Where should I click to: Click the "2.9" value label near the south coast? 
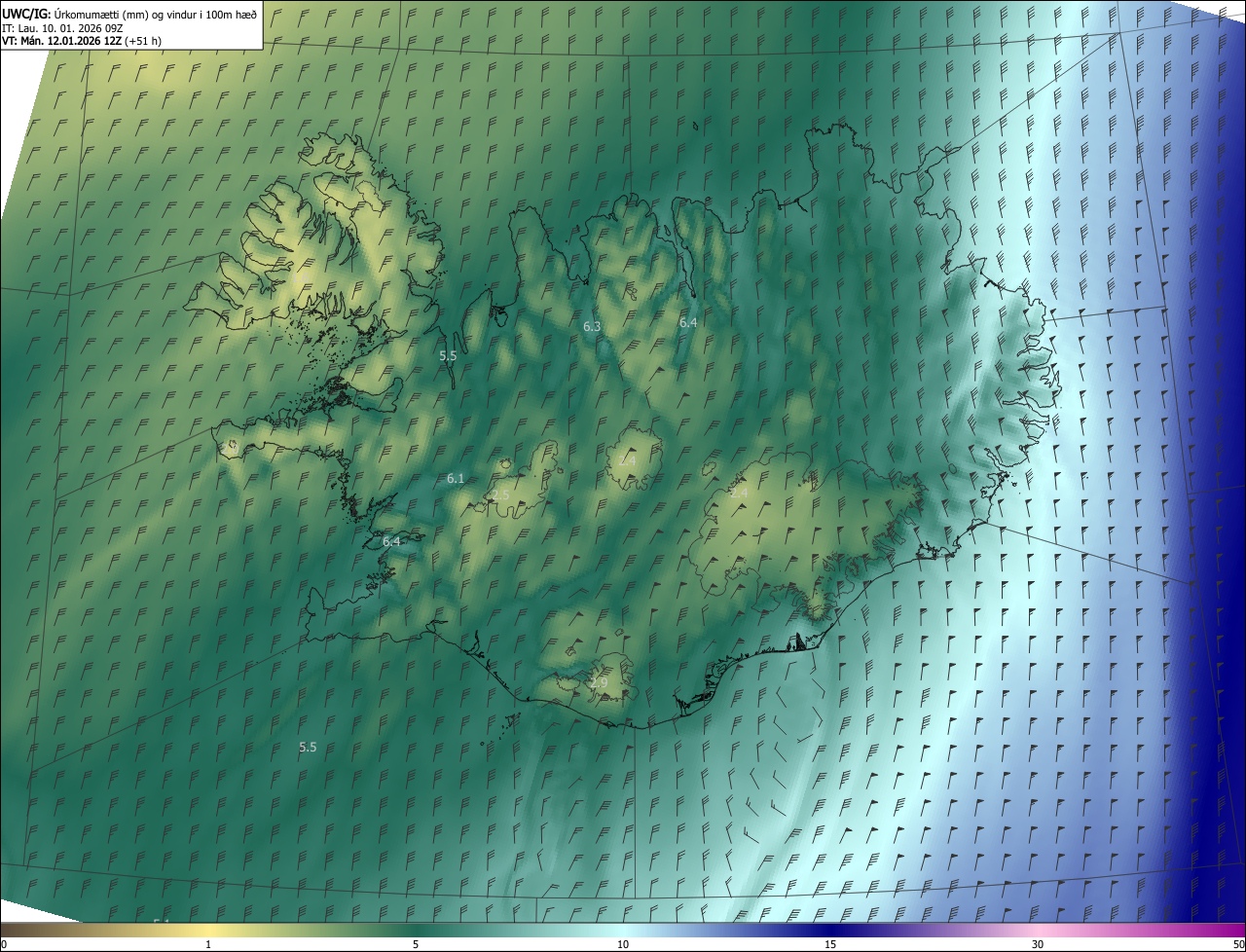point(599,683)
